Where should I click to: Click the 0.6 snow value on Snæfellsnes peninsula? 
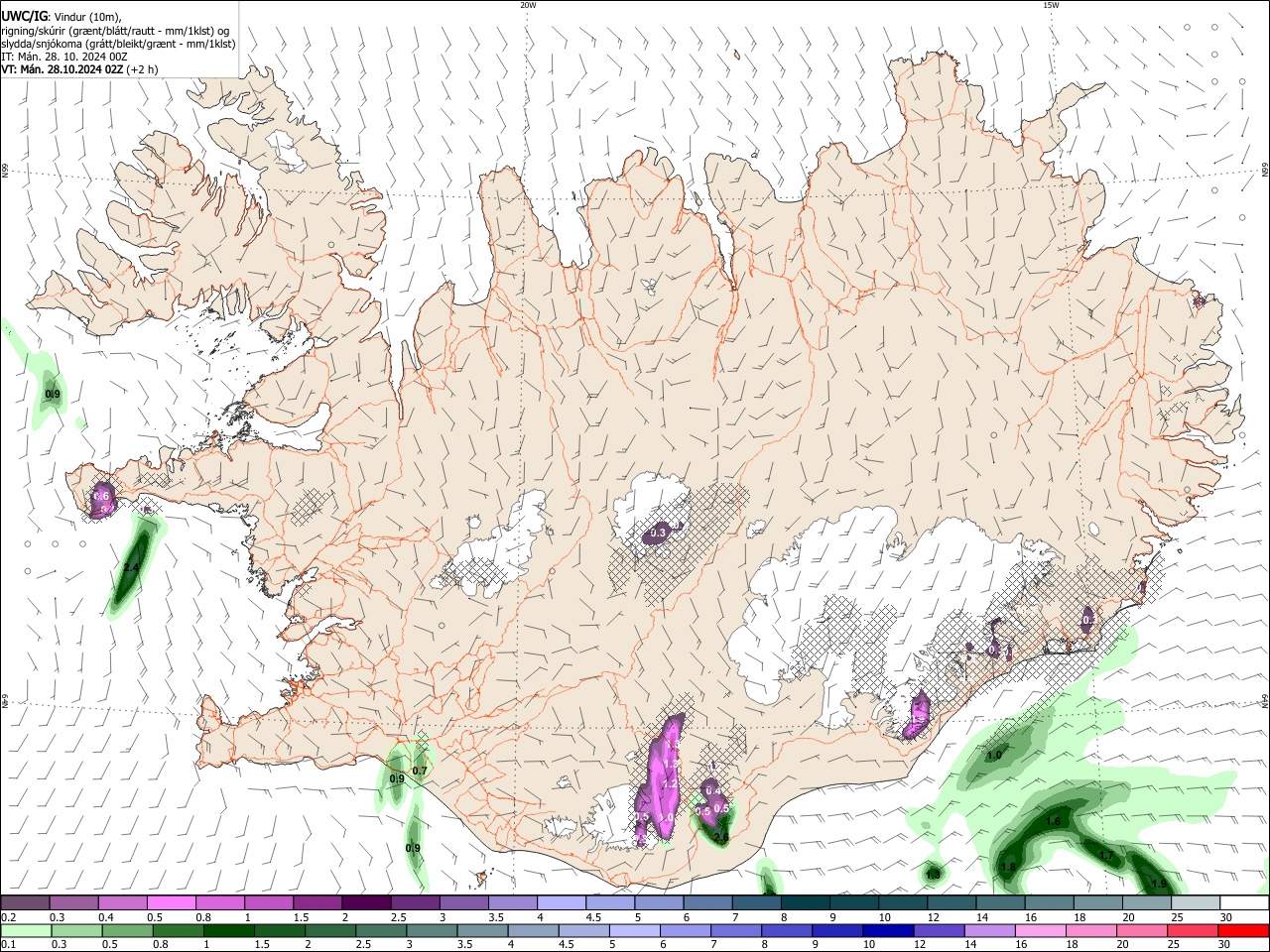[100, 496]
